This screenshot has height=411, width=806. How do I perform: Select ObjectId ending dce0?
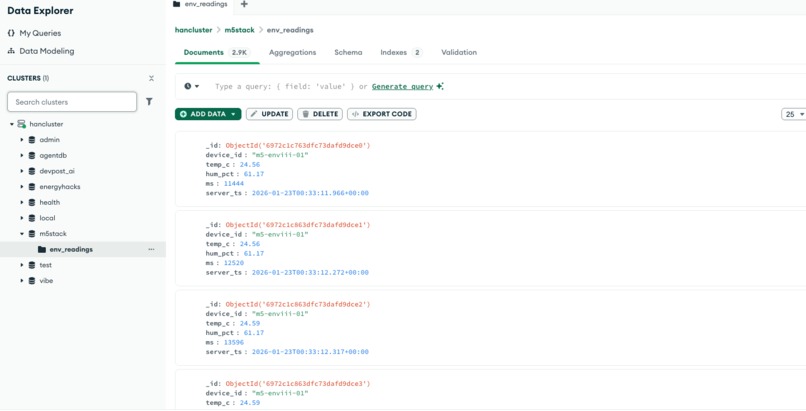pyautogui.click(x=298, y=145)
